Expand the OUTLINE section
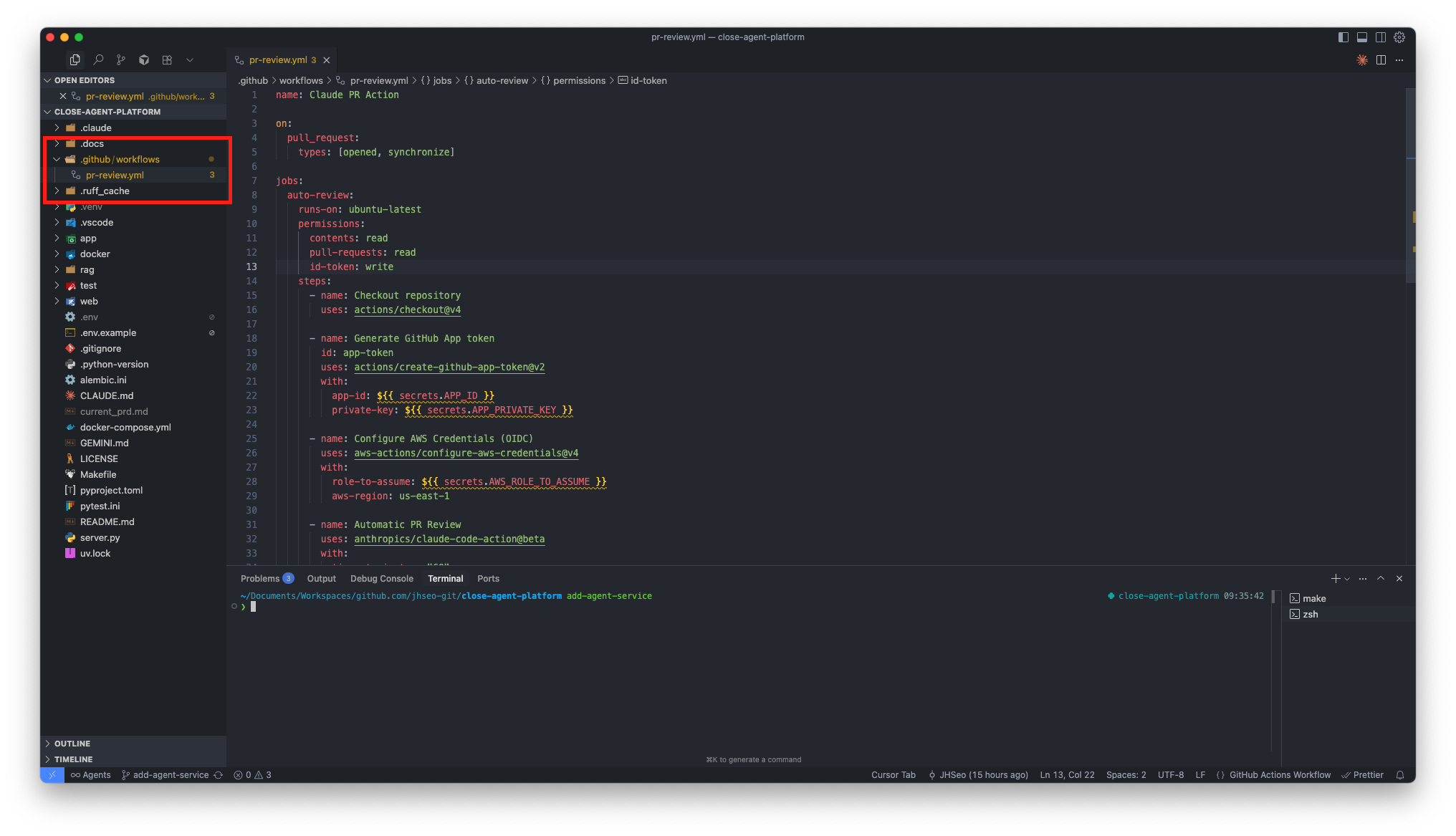Viewport: 1456px width, 836px height. [x=72, y=744]
